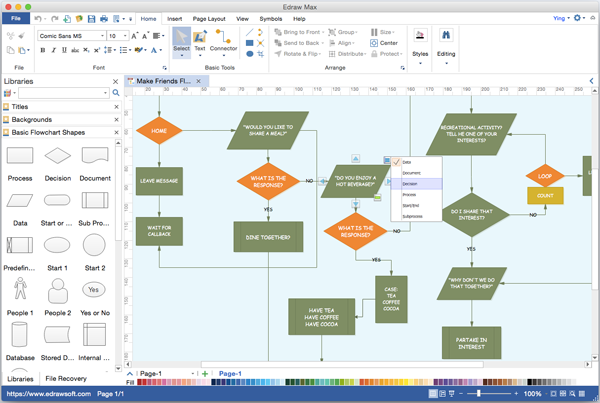
Task: Adjust the zoom slider in status bar
Action: [482, 394]
